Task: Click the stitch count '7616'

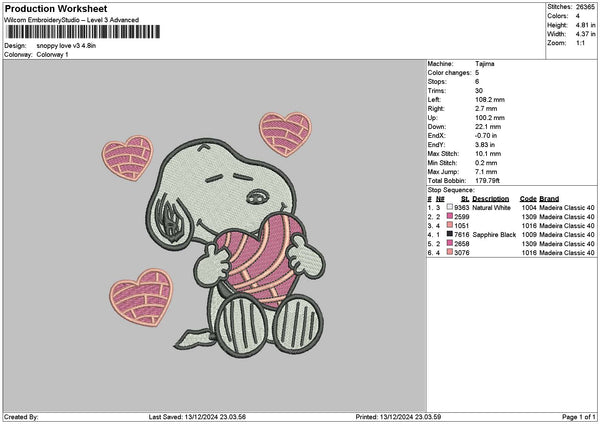Action: 461,235
